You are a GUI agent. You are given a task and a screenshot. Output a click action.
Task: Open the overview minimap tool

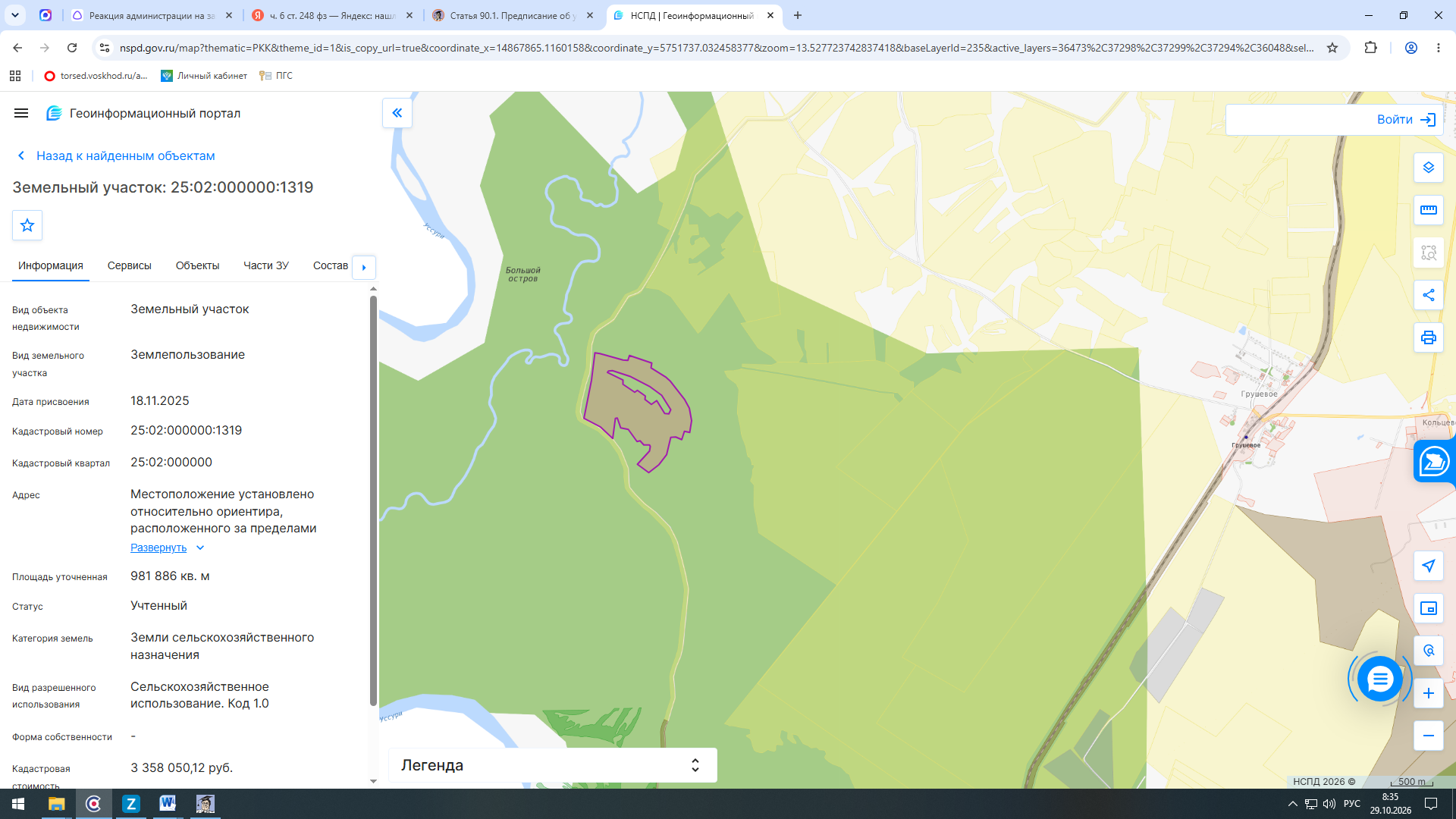tap(1428, 608)
